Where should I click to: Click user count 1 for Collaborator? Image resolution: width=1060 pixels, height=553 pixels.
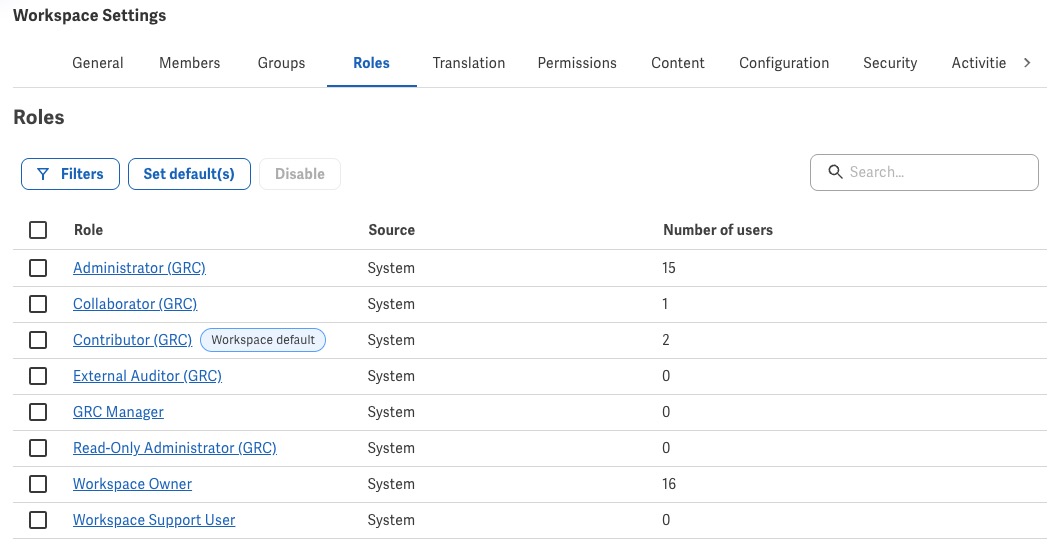click(665, 304)
